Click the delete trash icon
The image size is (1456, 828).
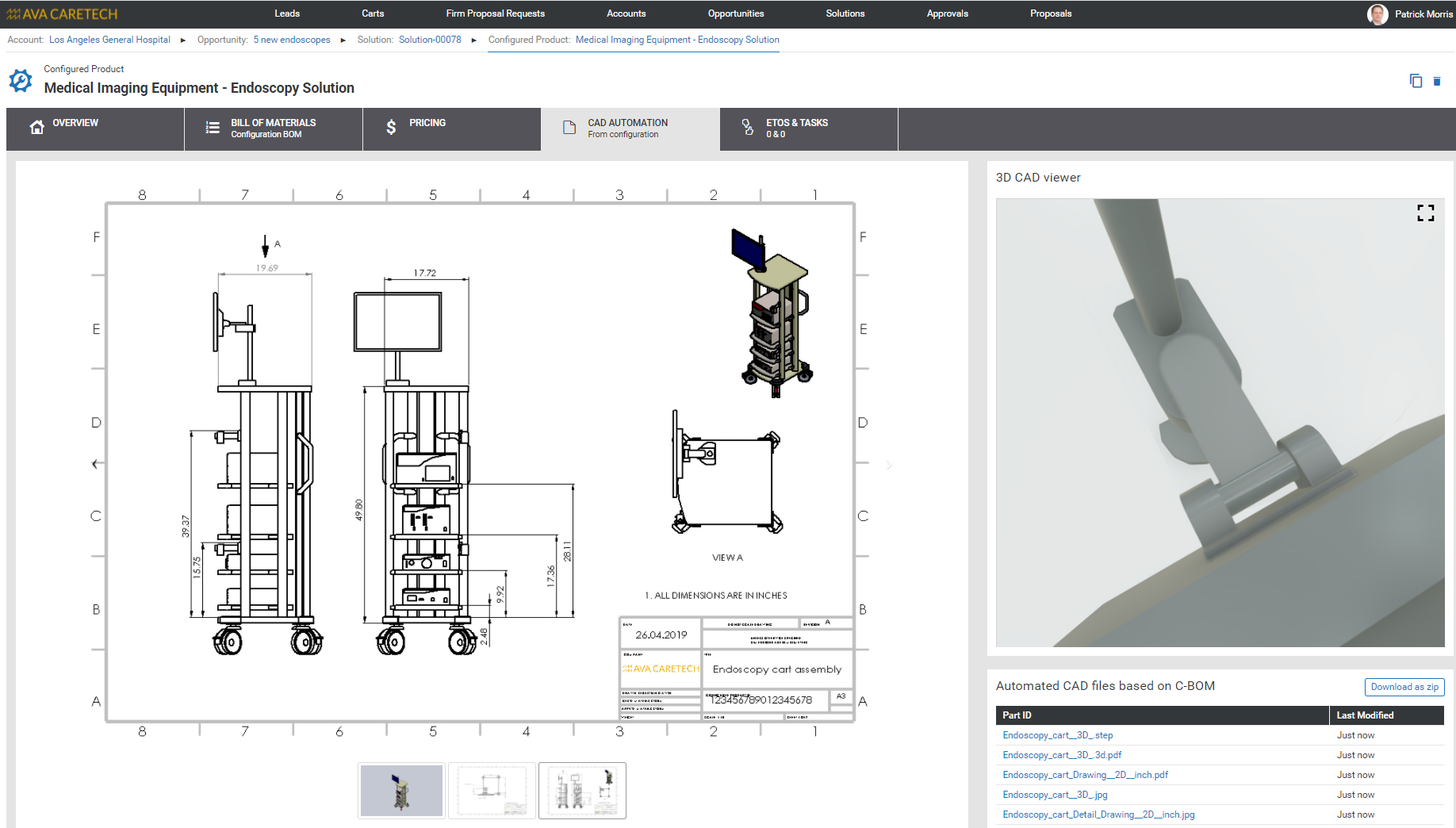tap(1436, 81)
